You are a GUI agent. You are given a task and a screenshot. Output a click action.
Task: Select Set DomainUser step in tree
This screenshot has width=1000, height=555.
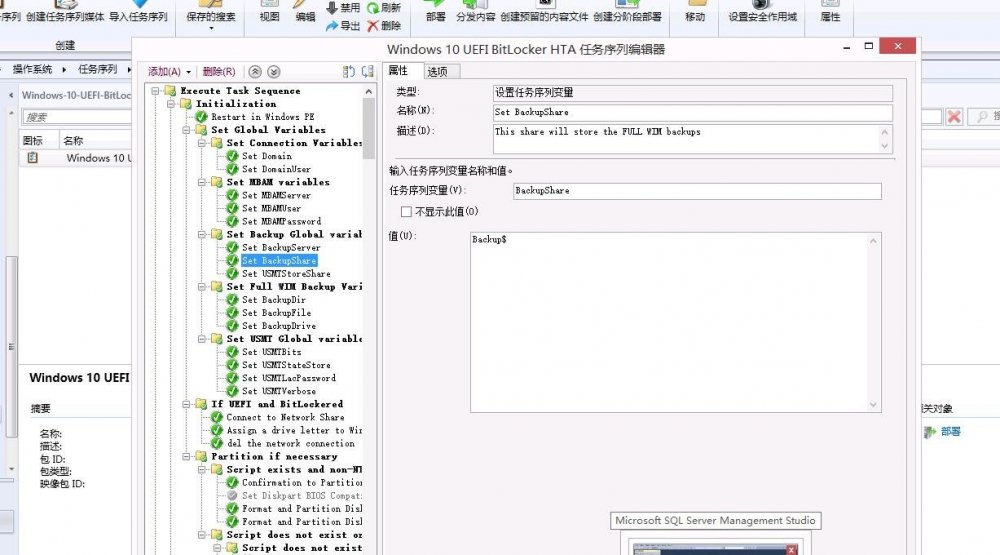pyautogui.click(x=276, y=169)
